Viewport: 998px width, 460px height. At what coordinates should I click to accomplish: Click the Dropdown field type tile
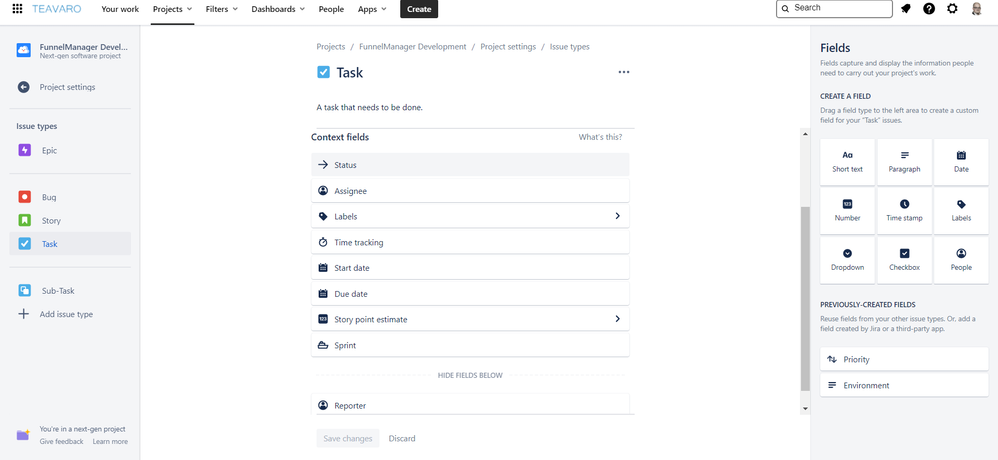click(847, 260)
